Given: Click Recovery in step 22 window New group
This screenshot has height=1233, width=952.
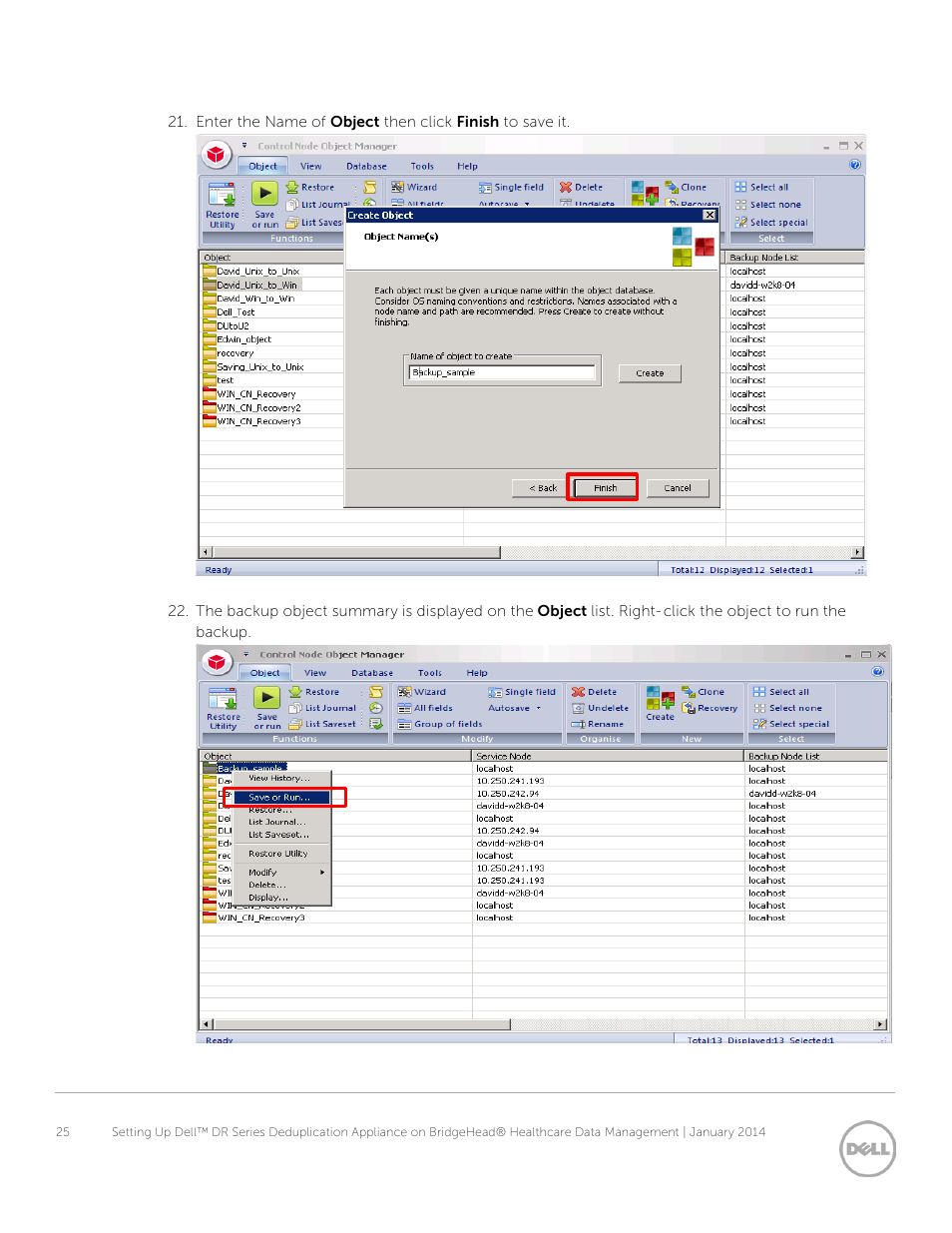Looking at the screenshot, I should (x=710, y=708).
